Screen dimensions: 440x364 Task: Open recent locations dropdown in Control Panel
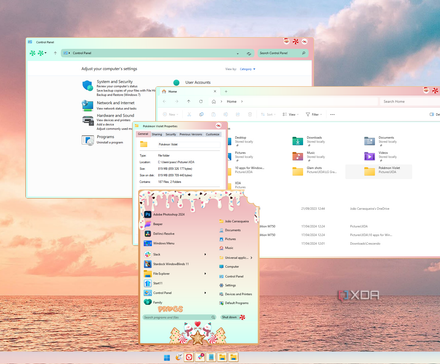46,53
